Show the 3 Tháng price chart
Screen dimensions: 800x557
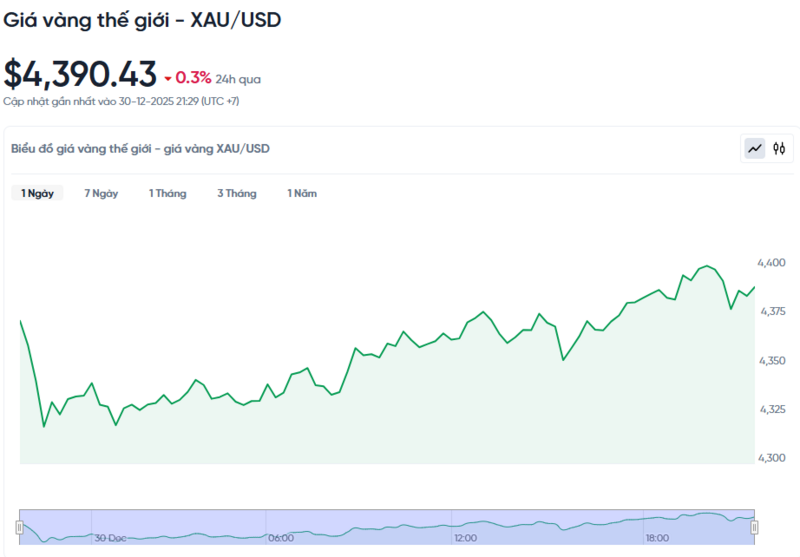pos(236,193)
